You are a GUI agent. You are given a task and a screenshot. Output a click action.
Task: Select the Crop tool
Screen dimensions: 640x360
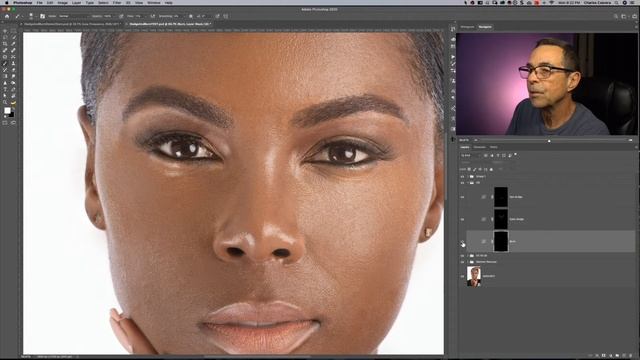click(x=5, y=44)
